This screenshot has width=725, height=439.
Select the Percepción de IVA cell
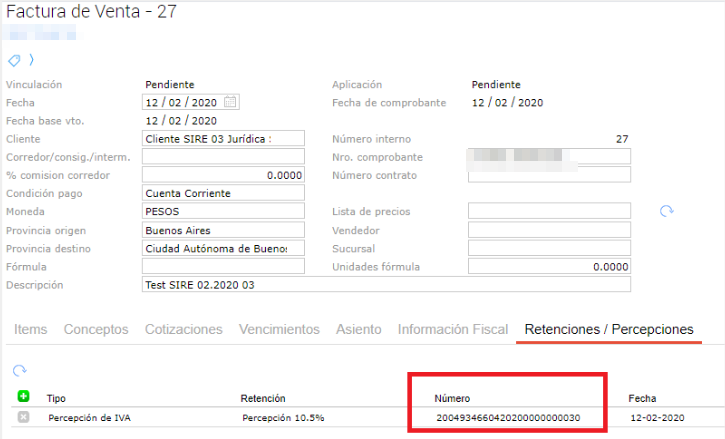[90, 418]
